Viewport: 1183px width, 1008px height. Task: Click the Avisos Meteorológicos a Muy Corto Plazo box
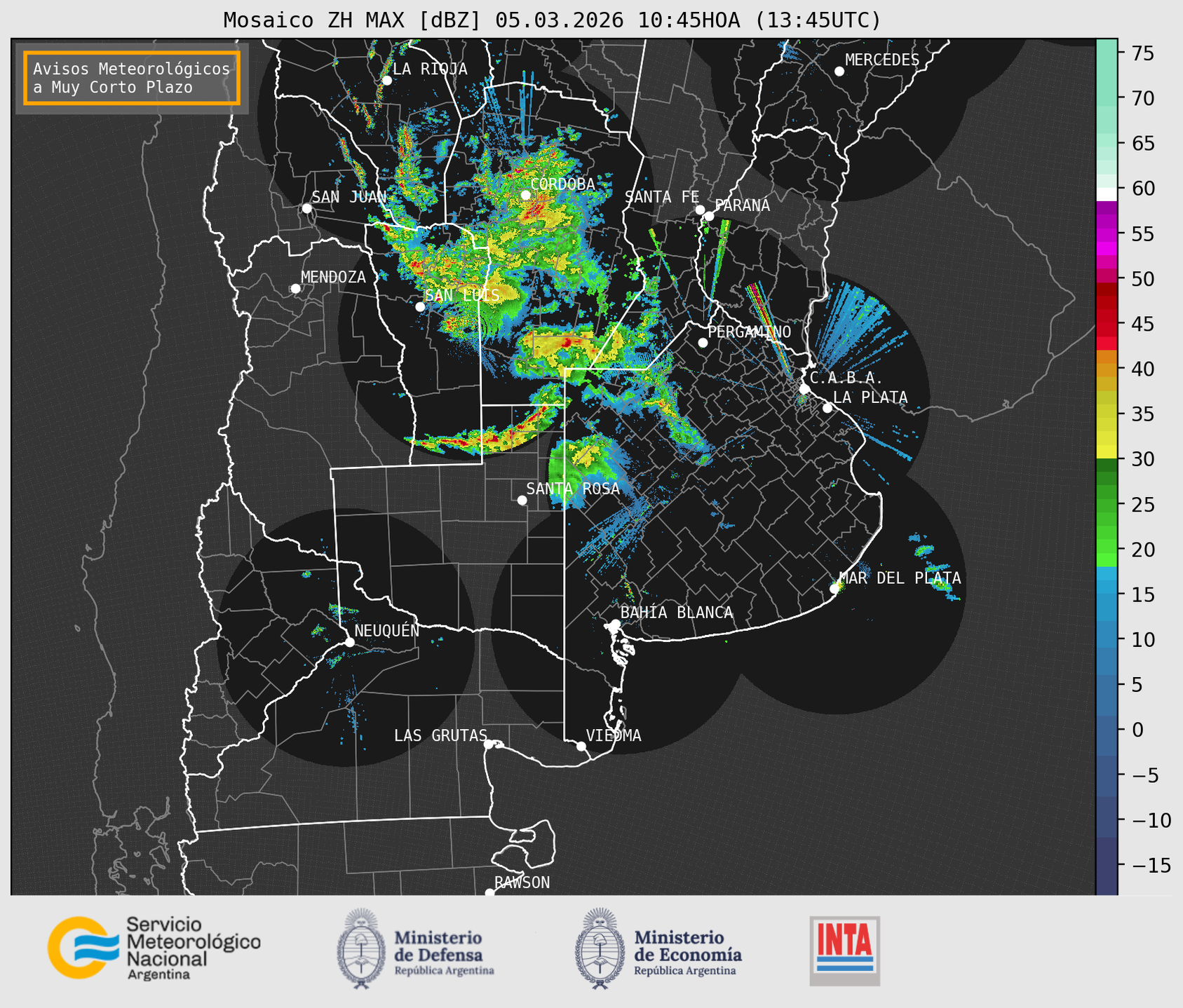[x=132, y=78]
